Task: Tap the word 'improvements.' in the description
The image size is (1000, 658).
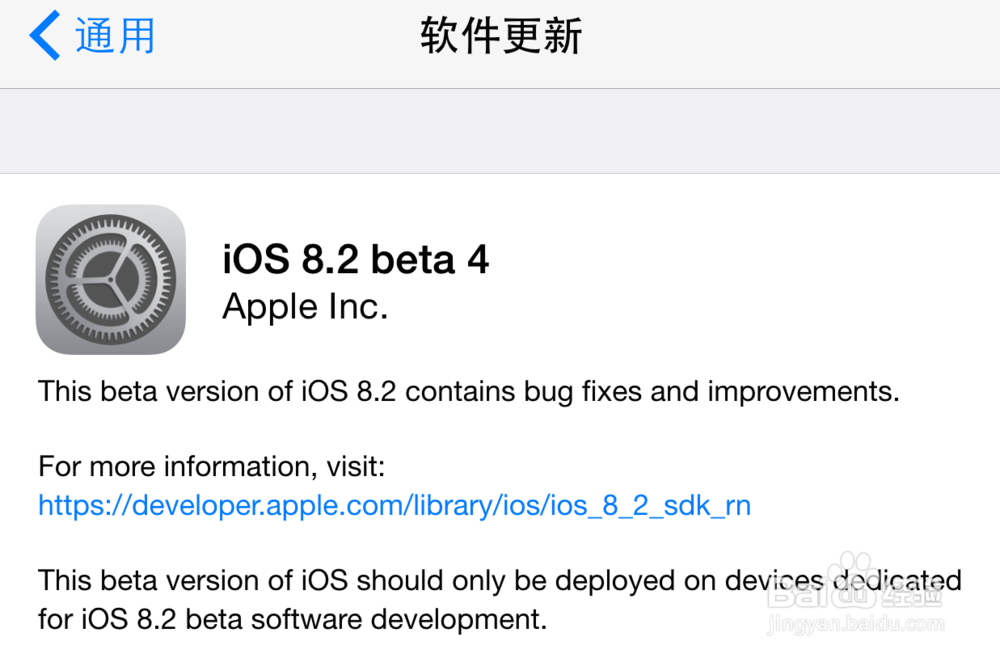Action: point(804,392)
